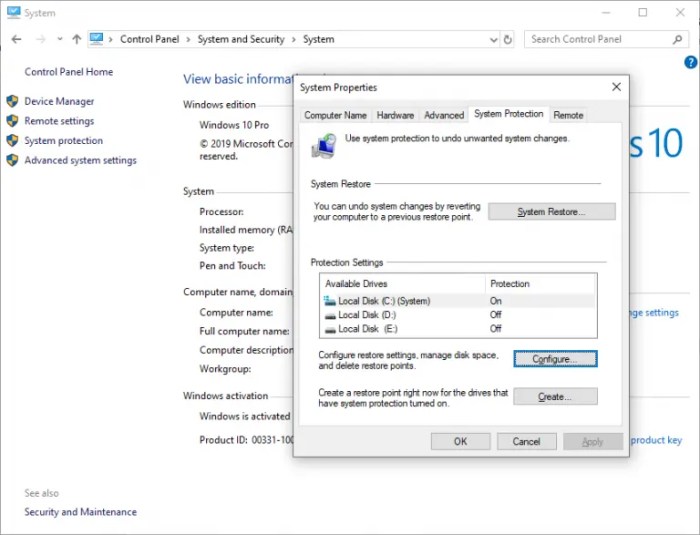Click the Protection column header
Viewport: 700px width, 535px height.
pyautogui.click(x=540, y=284)
